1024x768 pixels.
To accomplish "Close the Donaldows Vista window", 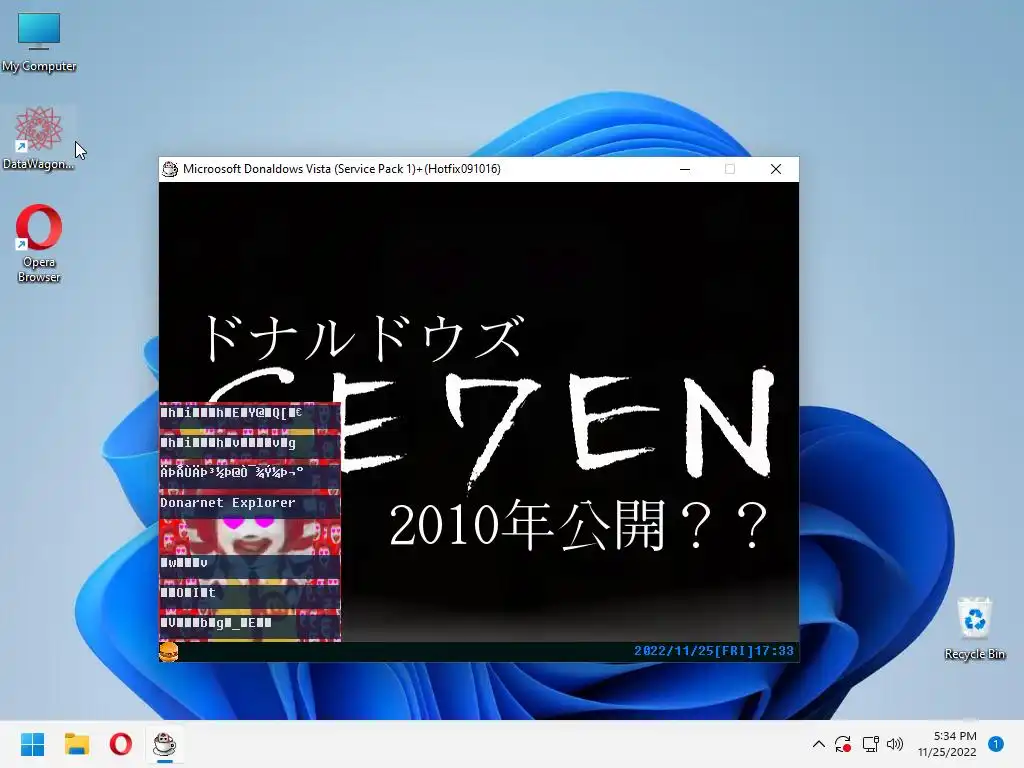I will (776, 169).
